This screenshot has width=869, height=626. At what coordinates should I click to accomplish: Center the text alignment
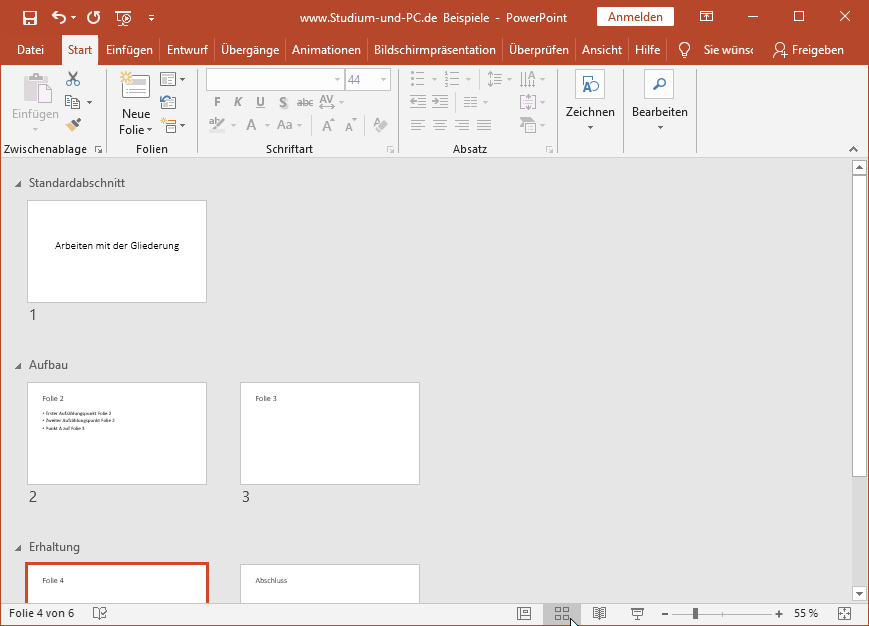pyautogui.click(x=440, y=126)
